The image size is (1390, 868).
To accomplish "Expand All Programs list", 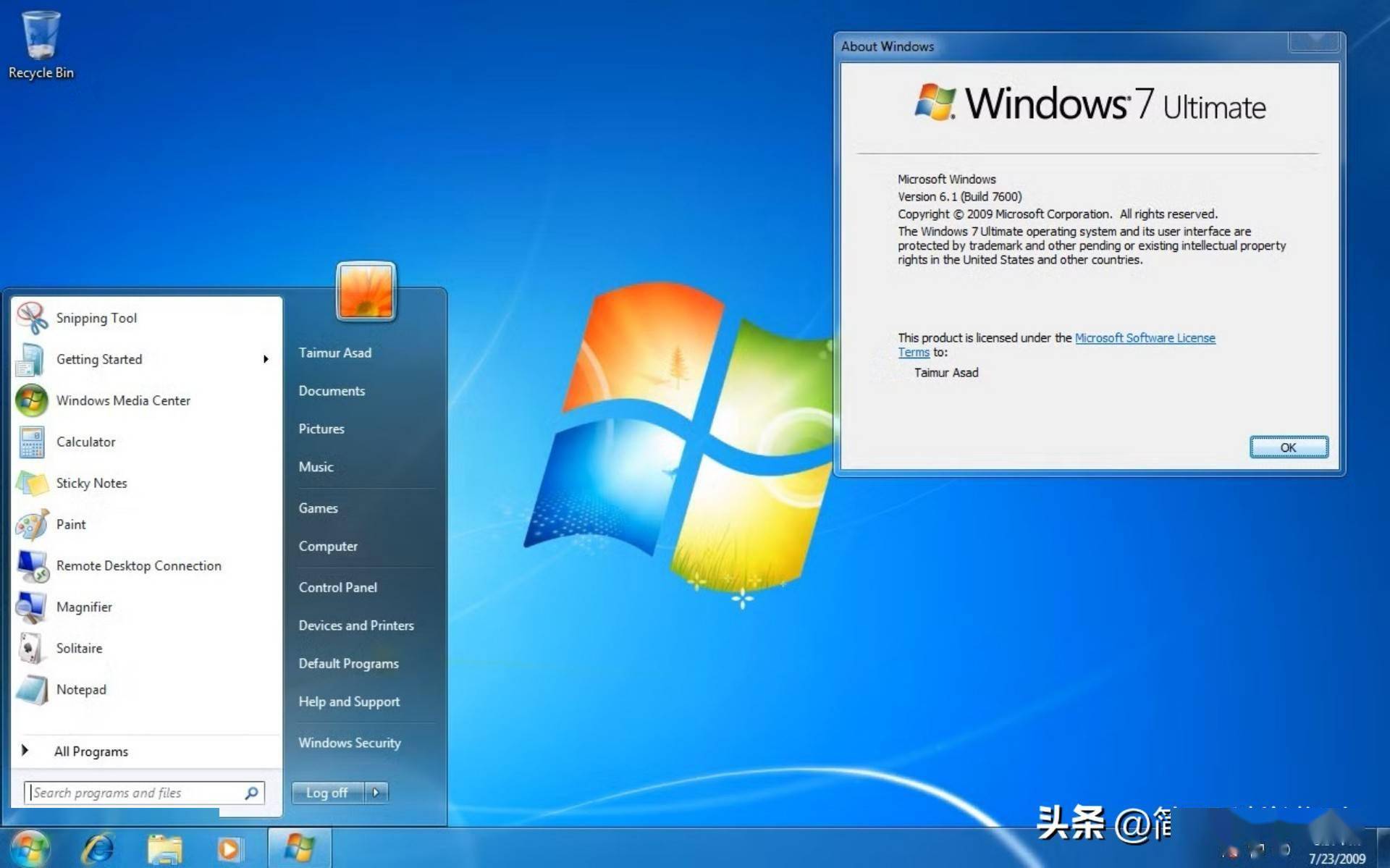I will [x=91, y=751].
